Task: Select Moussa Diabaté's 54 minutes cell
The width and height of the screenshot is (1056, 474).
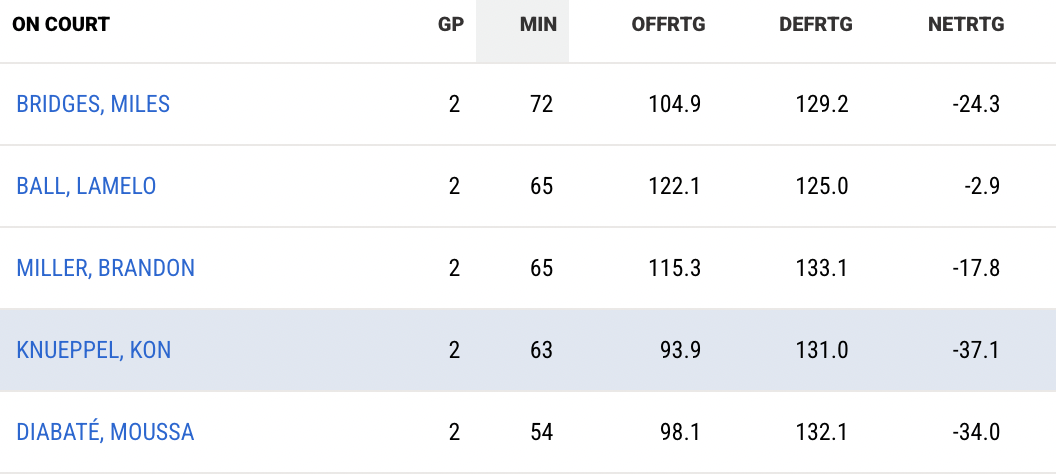Action: (541, 432)
